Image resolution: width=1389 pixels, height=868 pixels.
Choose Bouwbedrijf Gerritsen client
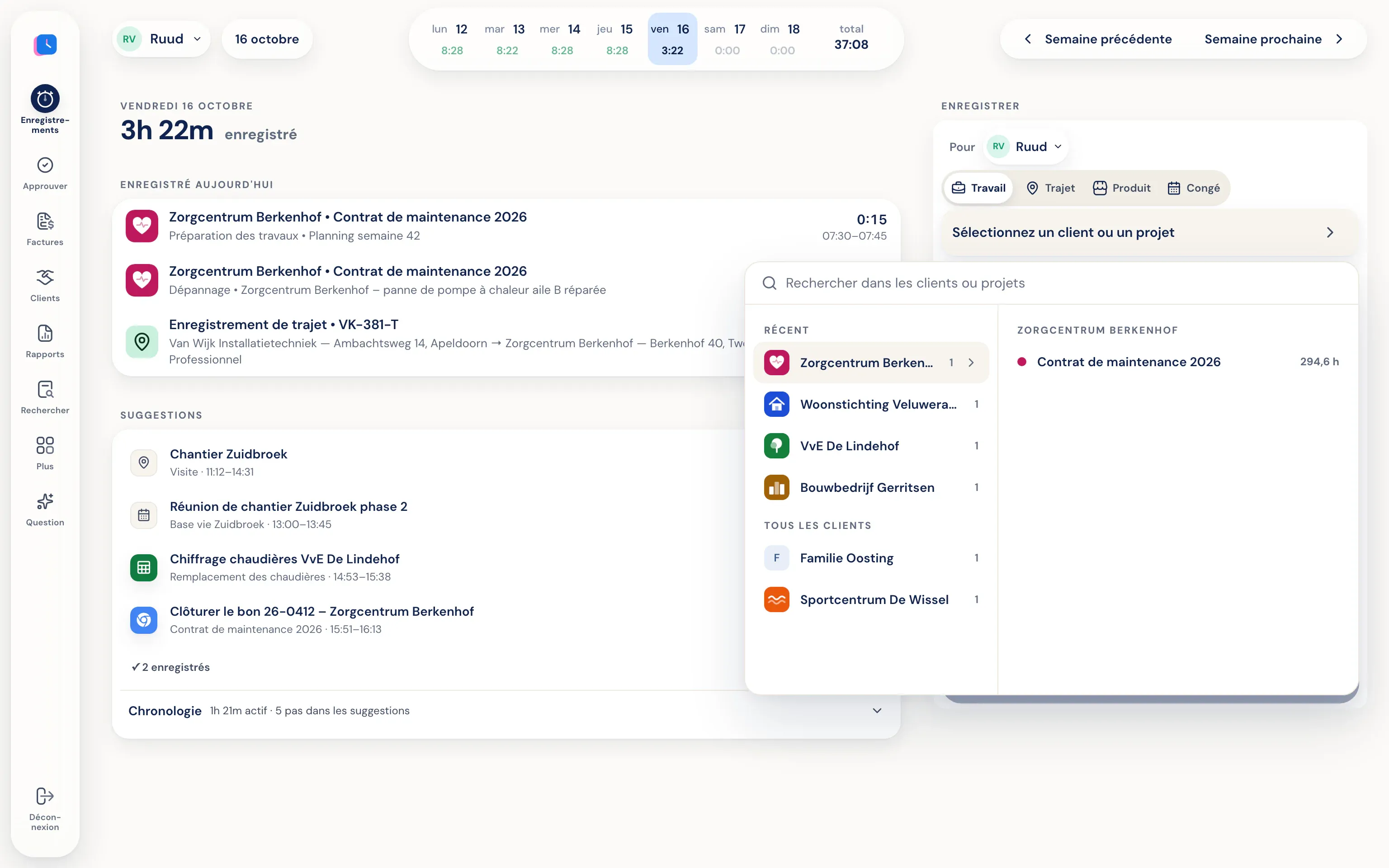coord(871,487)
